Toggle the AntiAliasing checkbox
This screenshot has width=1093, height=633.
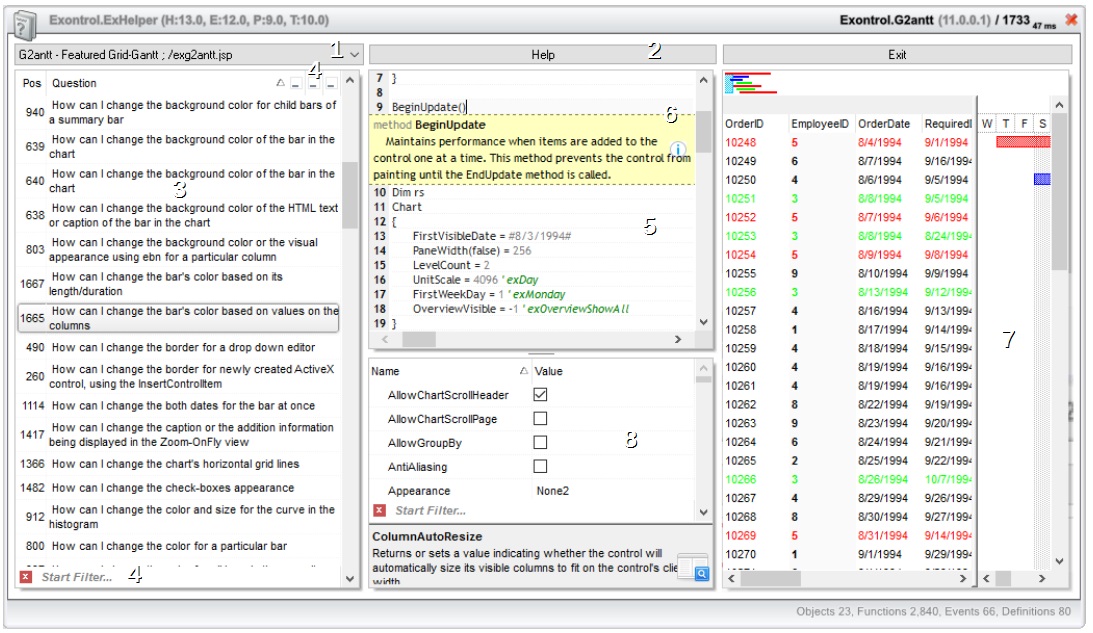(x=540, y=467)
